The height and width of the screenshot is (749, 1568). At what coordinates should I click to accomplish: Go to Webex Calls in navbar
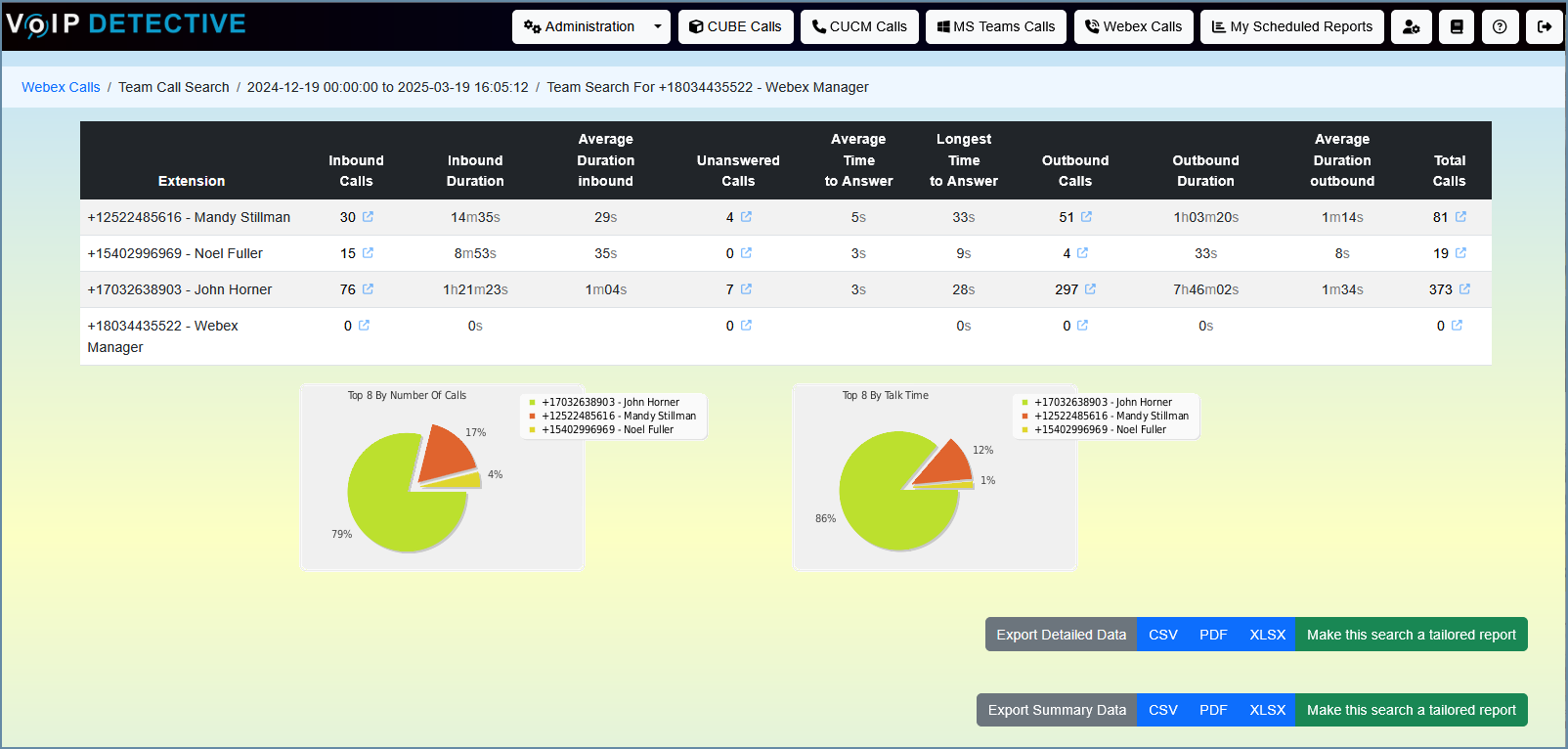click(1133, 27)
